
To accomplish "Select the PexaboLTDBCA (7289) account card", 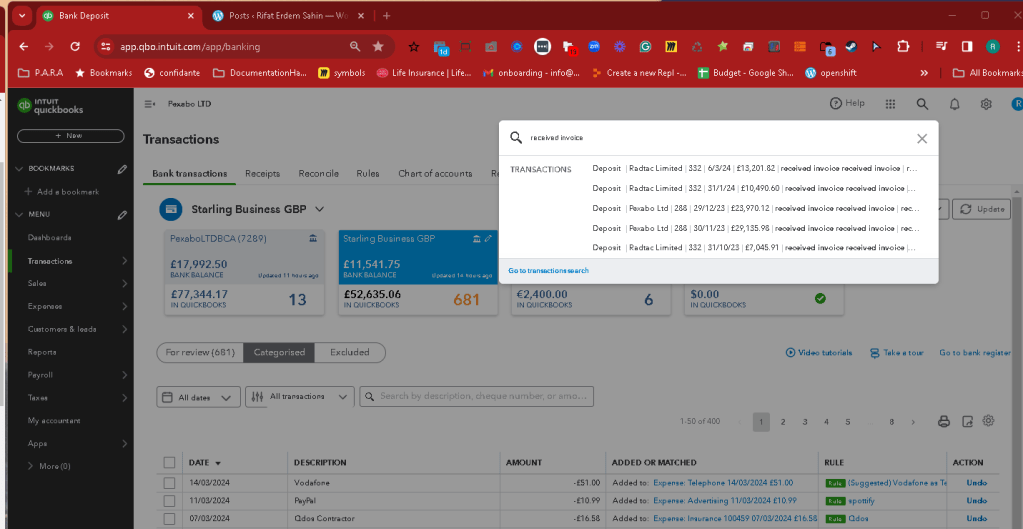I will [x=245, y=273].
